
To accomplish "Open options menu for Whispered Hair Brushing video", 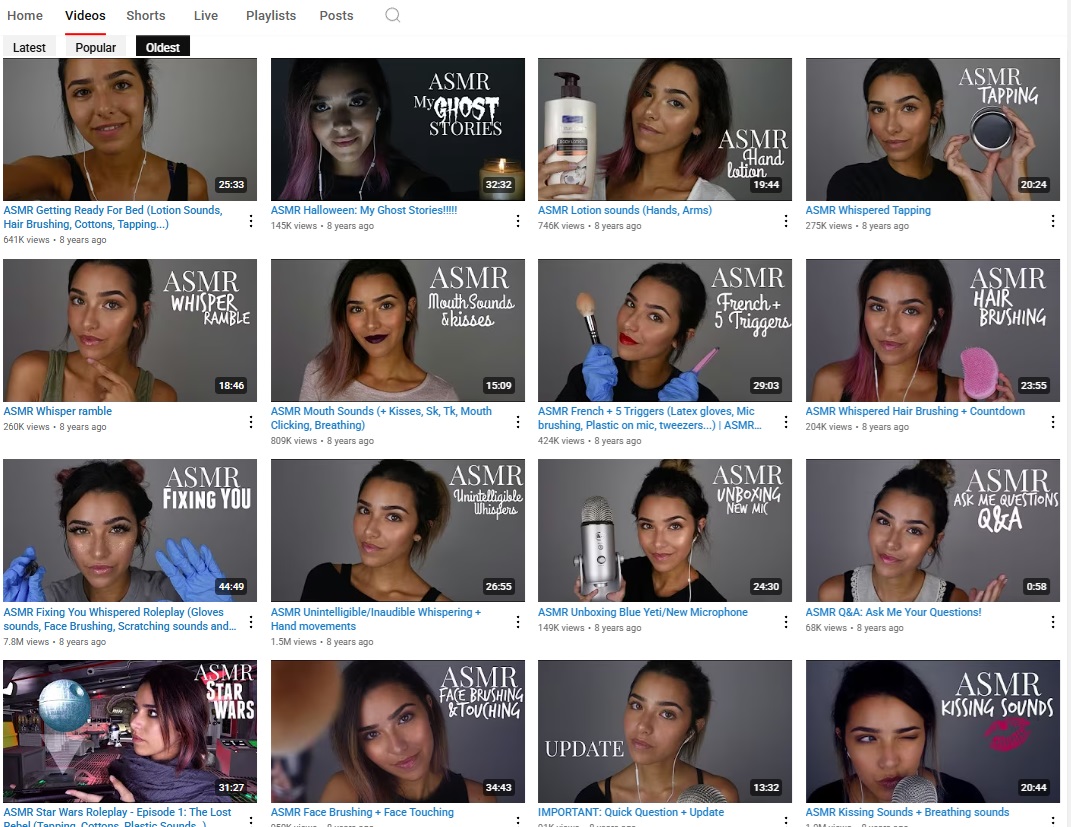I will (1053, 422).
